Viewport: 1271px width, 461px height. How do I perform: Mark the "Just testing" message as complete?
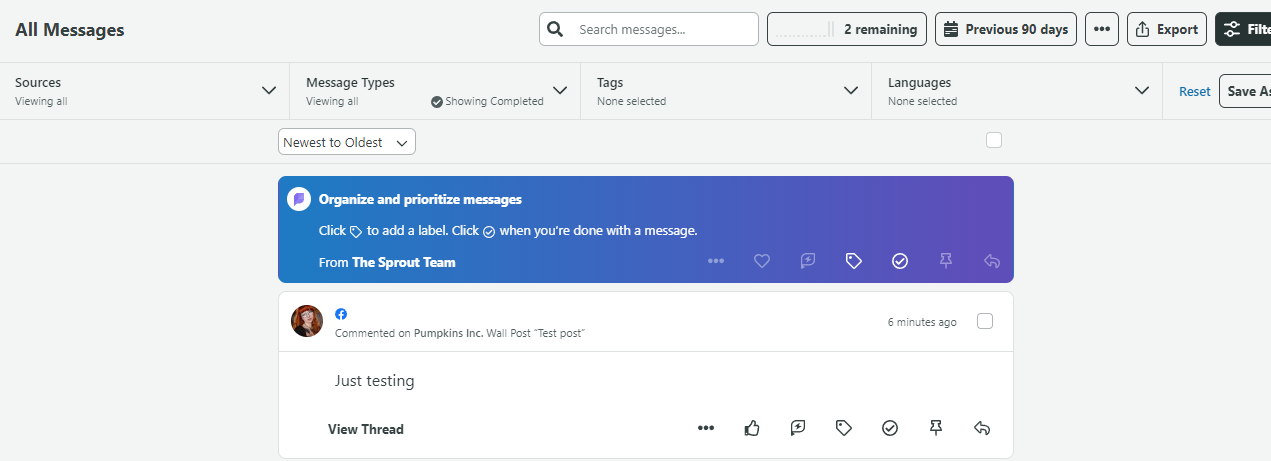pyautogui.click(x=890, y=428)
